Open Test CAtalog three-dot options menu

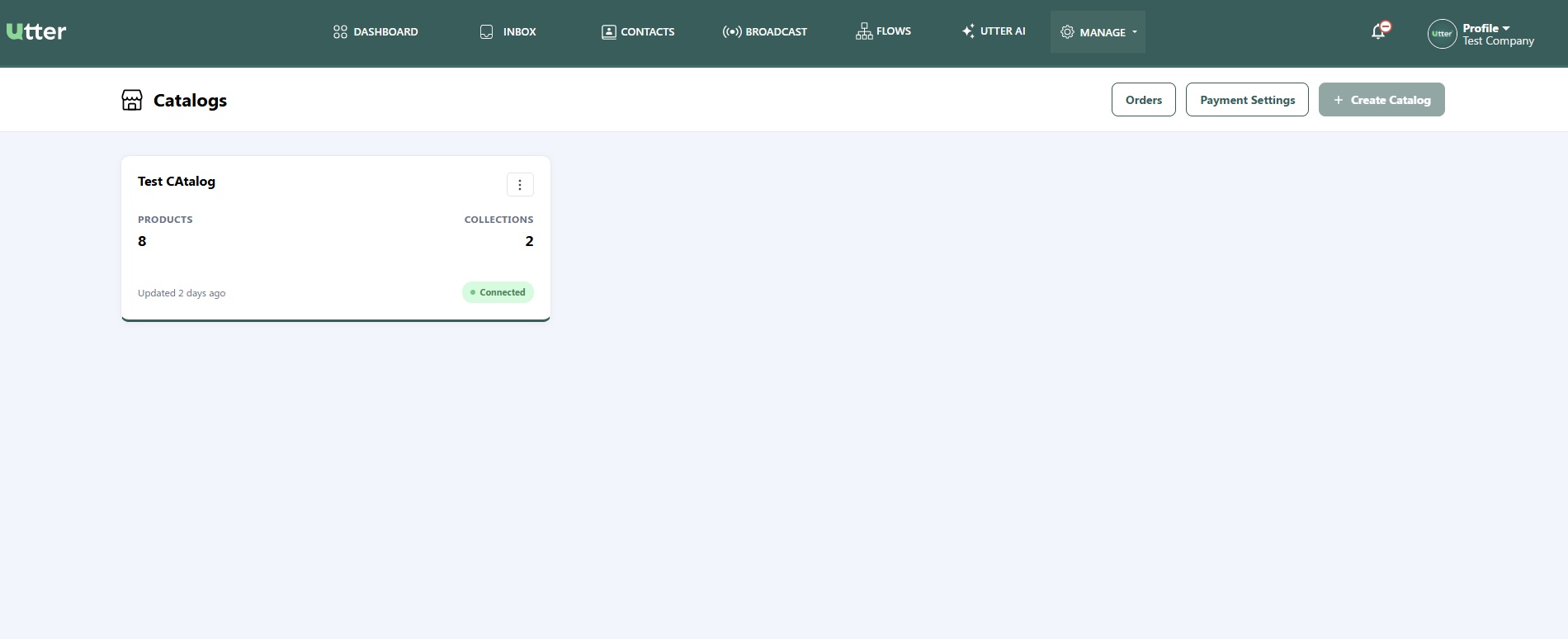point(520,185)
